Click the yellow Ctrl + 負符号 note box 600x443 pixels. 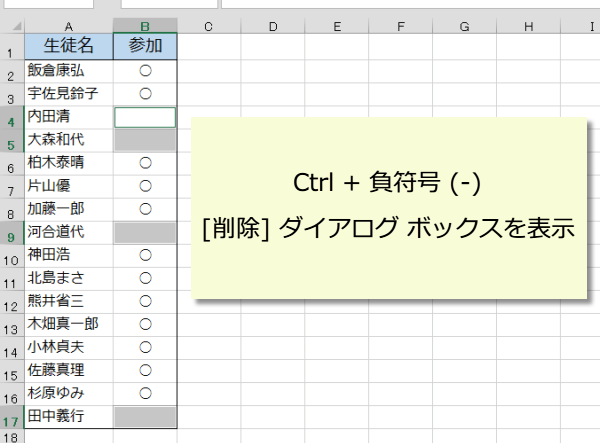click(x=390, y=207)
